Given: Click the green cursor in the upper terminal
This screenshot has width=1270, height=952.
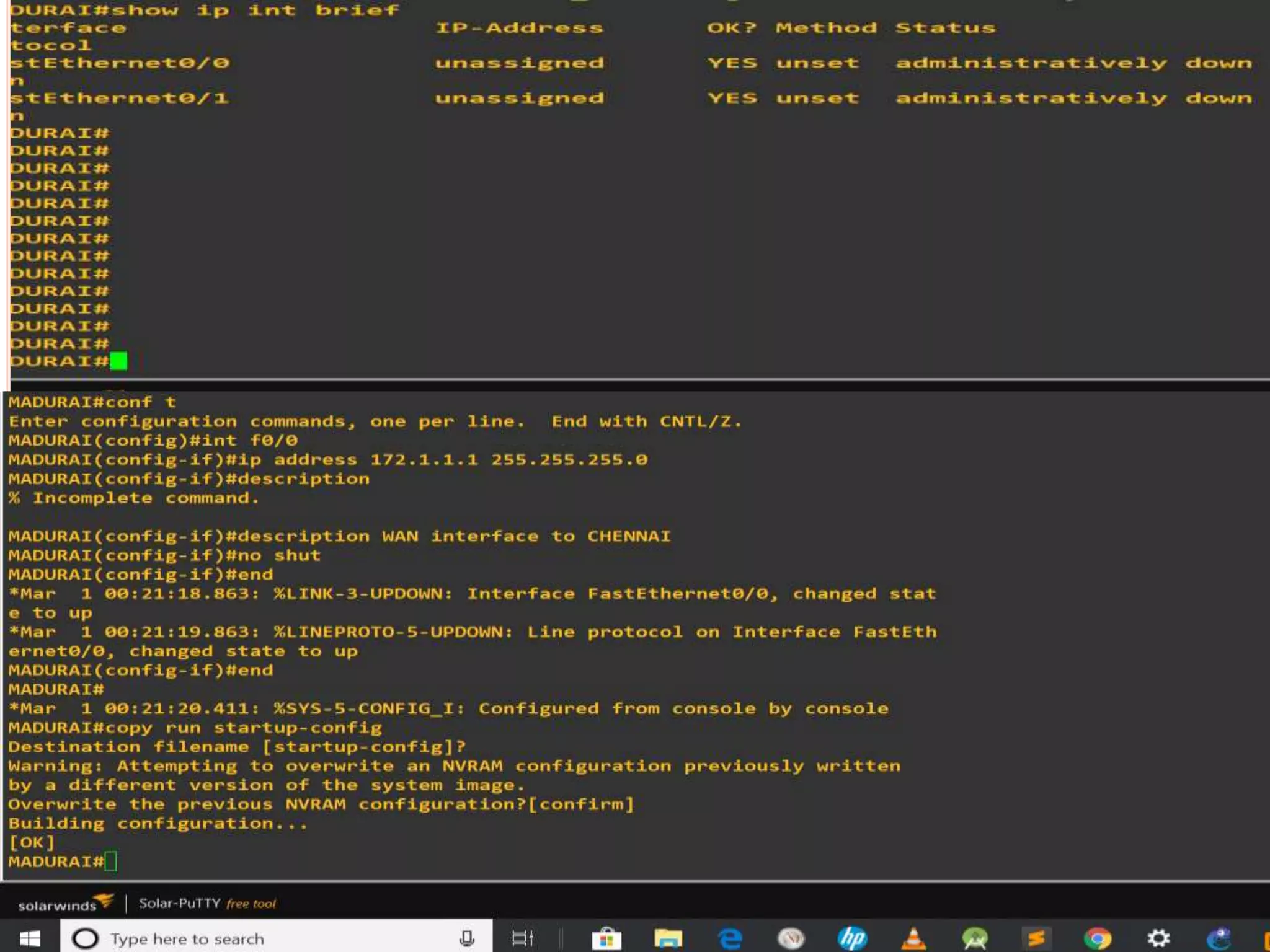Looking at the screenshot, I should click(x=118, y=361).
